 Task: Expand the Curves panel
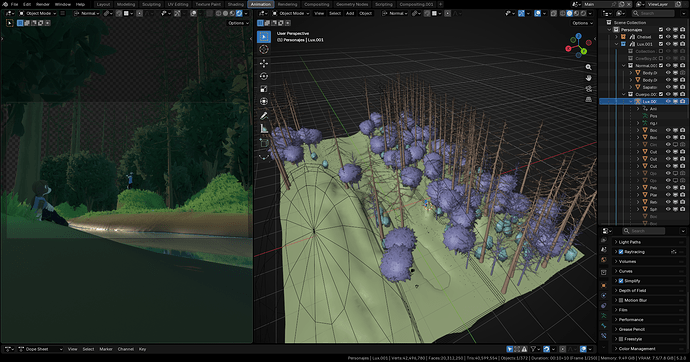click(649, 271)
